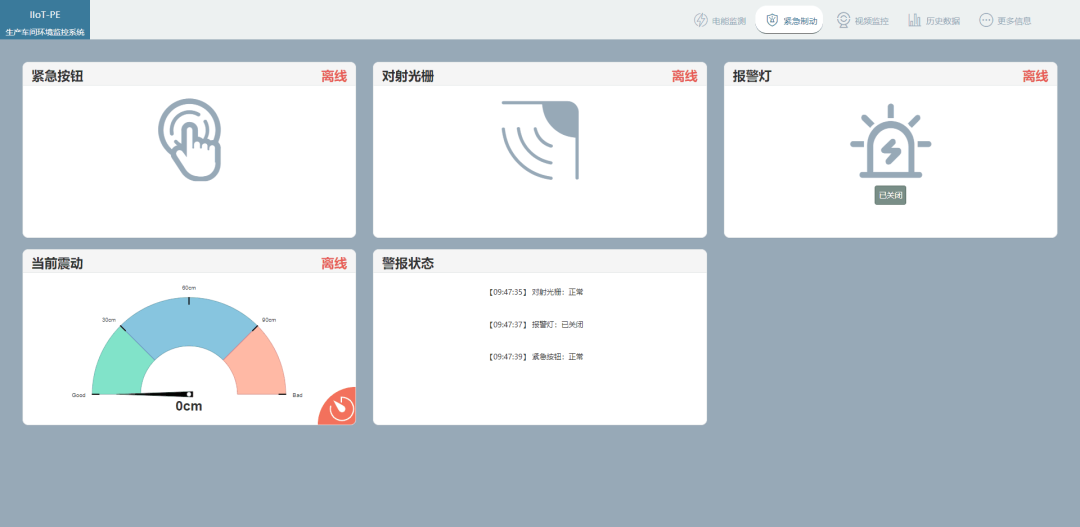This screenshot has width=1080, height=527.
Task: Click the 离线 status on 报警灯 card
Action: click(1035, 76)
